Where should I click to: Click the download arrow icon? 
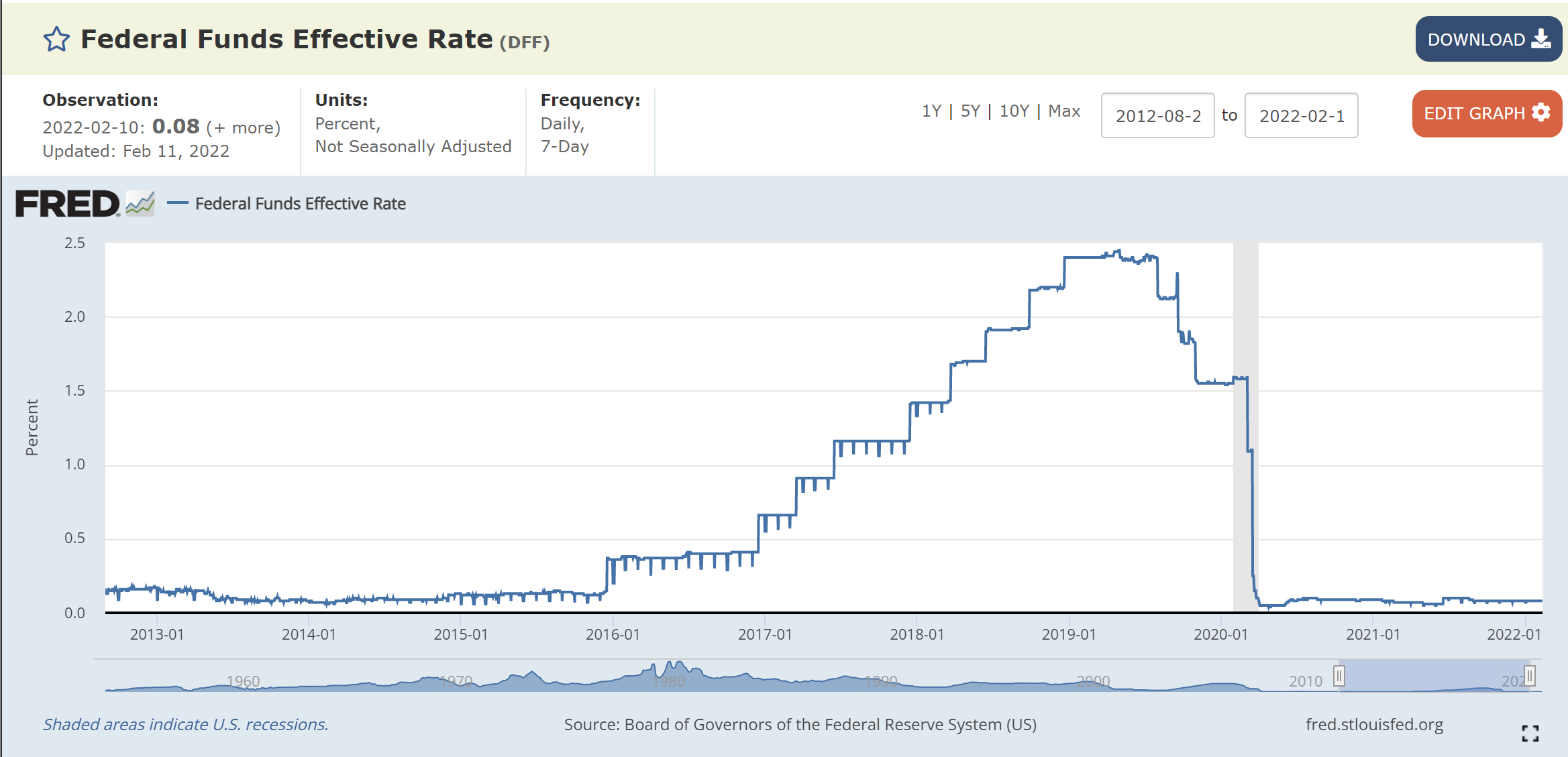coord(1541,39)
